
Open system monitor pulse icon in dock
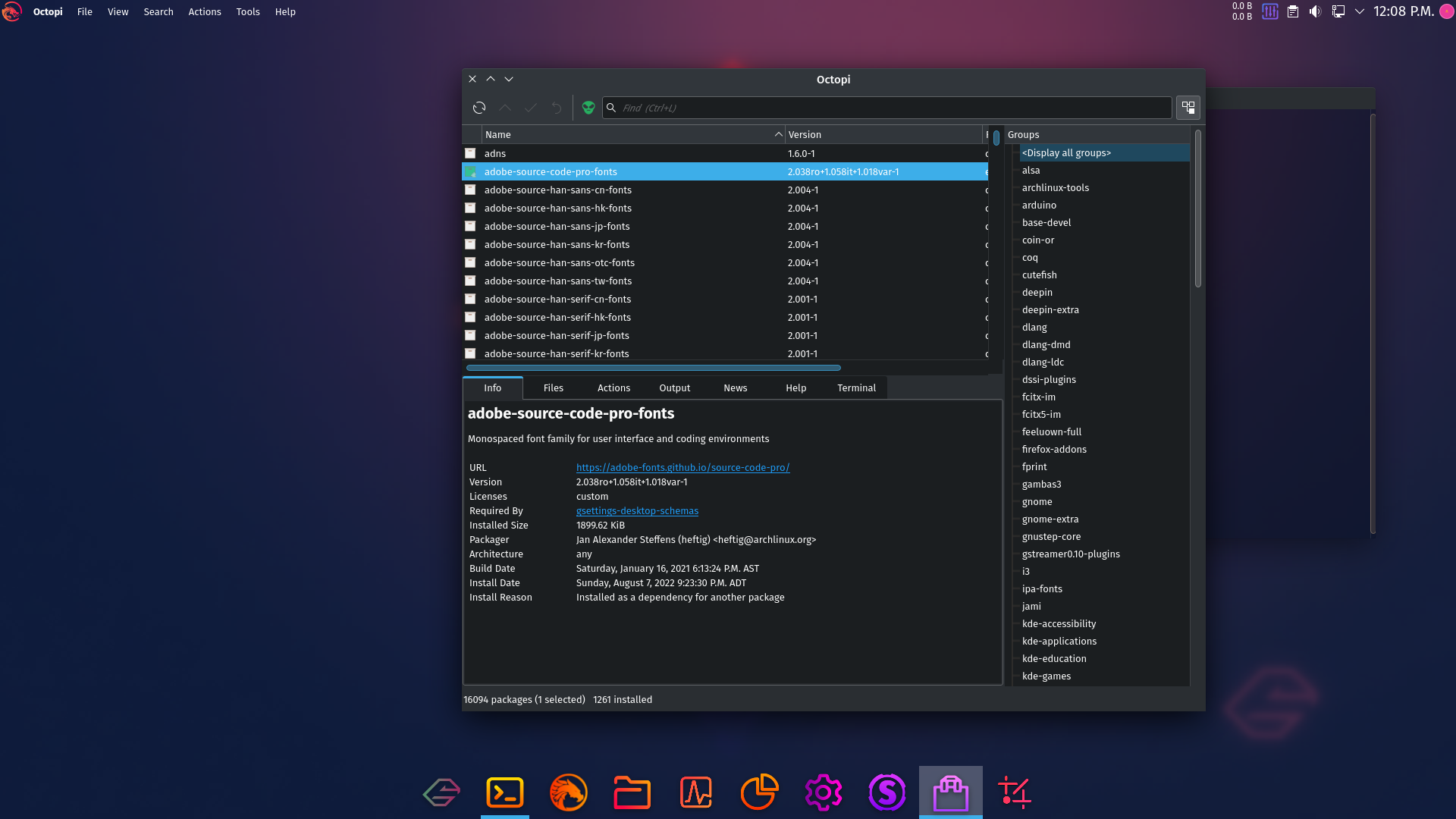696,792
